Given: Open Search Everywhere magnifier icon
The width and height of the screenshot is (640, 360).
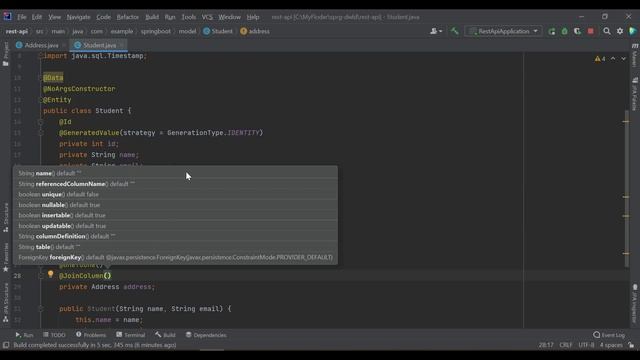Looking at the screenshot, I should tap(607, 31).
